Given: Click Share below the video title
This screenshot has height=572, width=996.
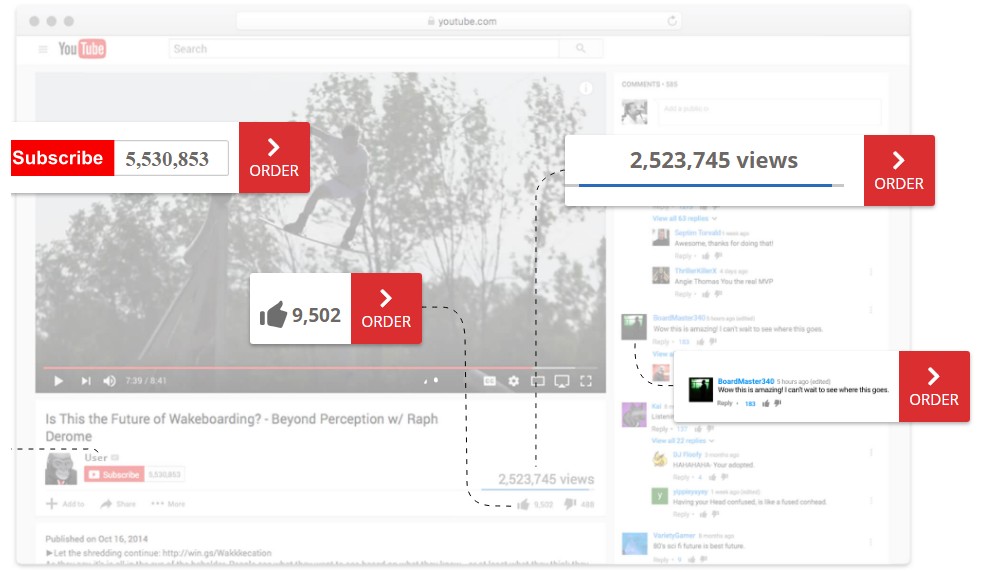Looking at the screenshot, I should (118, 504).
